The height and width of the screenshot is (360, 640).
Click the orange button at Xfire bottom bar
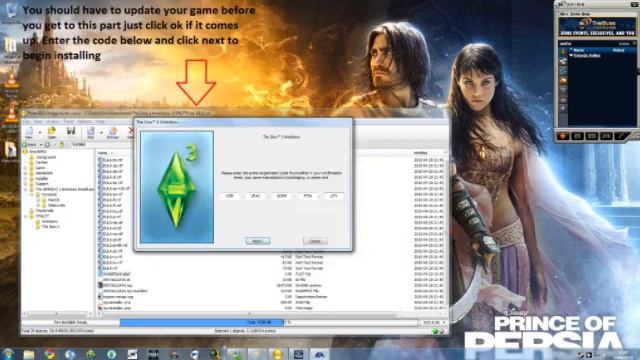[564, 136]
